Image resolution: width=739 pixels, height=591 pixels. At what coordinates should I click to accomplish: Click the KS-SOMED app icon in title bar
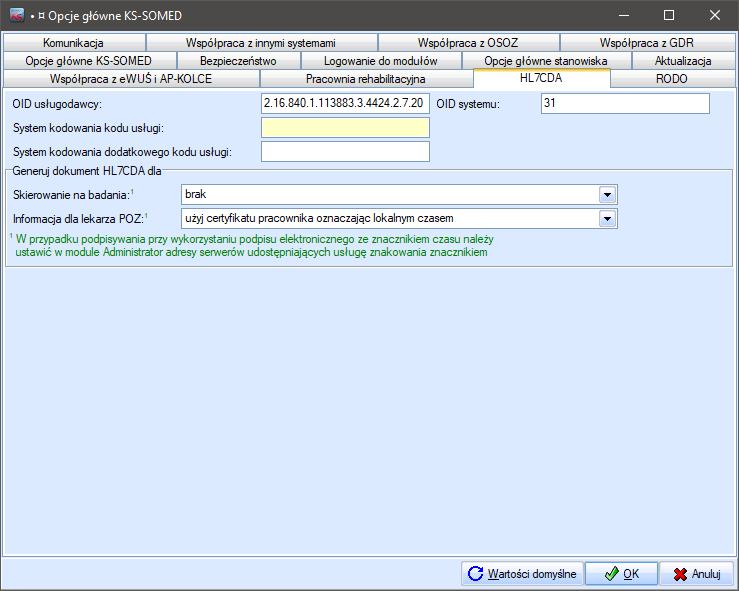[17, 15]
